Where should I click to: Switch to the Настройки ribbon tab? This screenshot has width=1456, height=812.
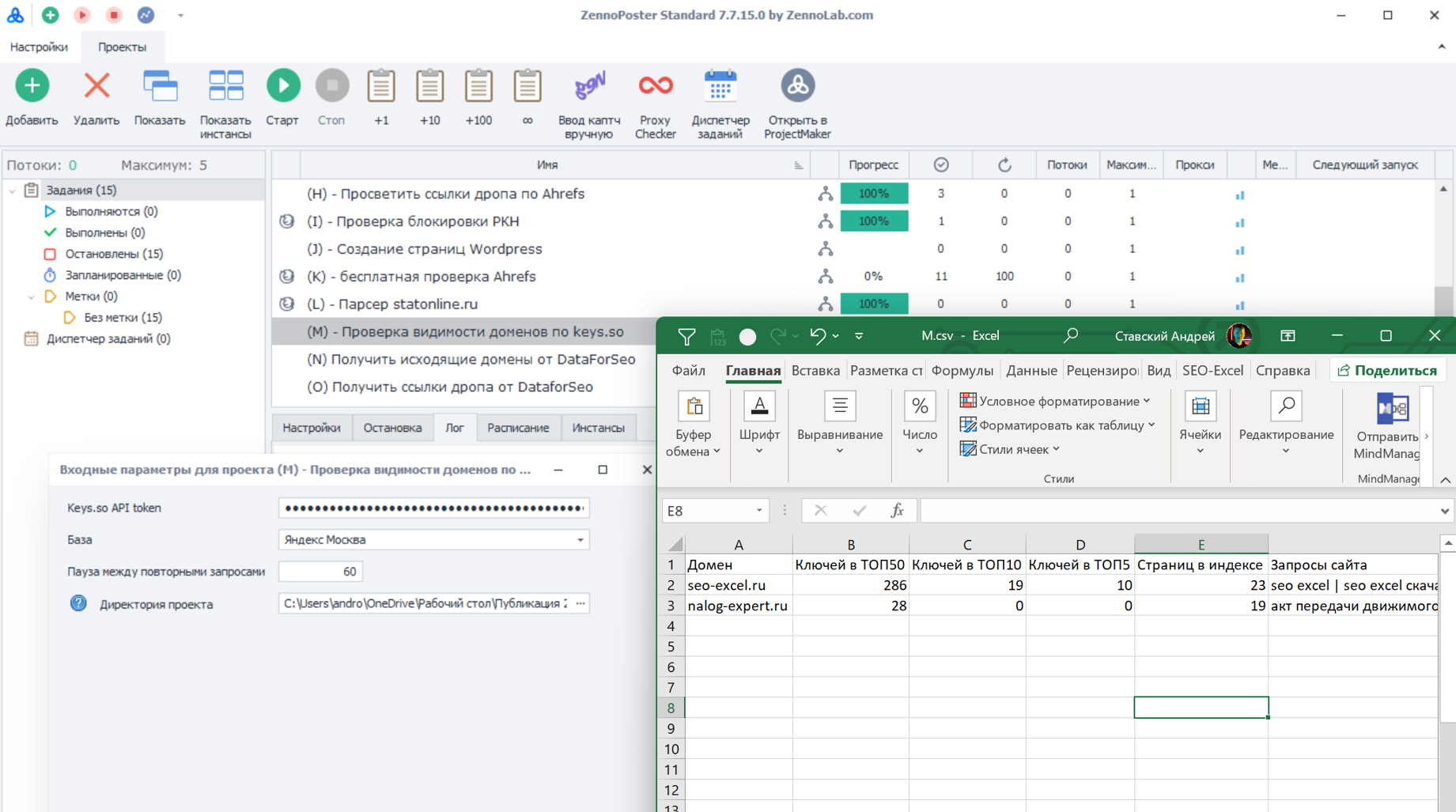tap(39, 47)
